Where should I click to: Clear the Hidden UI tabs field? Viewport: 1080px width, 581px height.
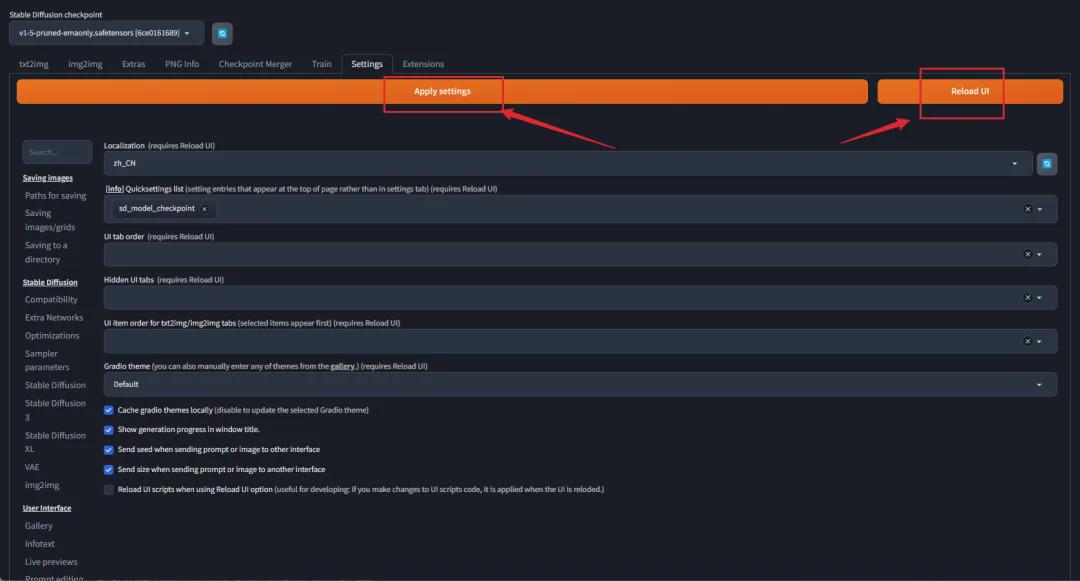click(1027, 298)
